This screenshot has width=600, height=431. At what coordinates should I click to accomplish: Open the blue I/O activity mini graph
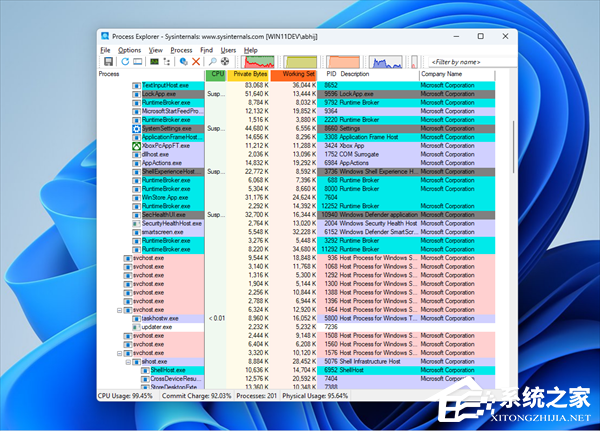click(x=386, y=62)
